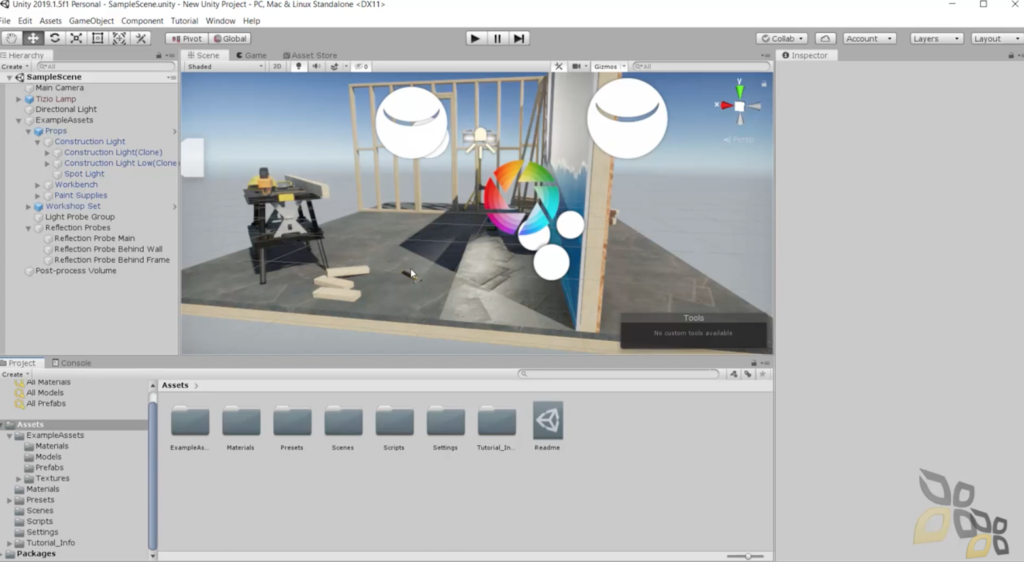Viewport: 1024px width, 562px height.
Task: Click the Play button
Action: tap(475, 39)
